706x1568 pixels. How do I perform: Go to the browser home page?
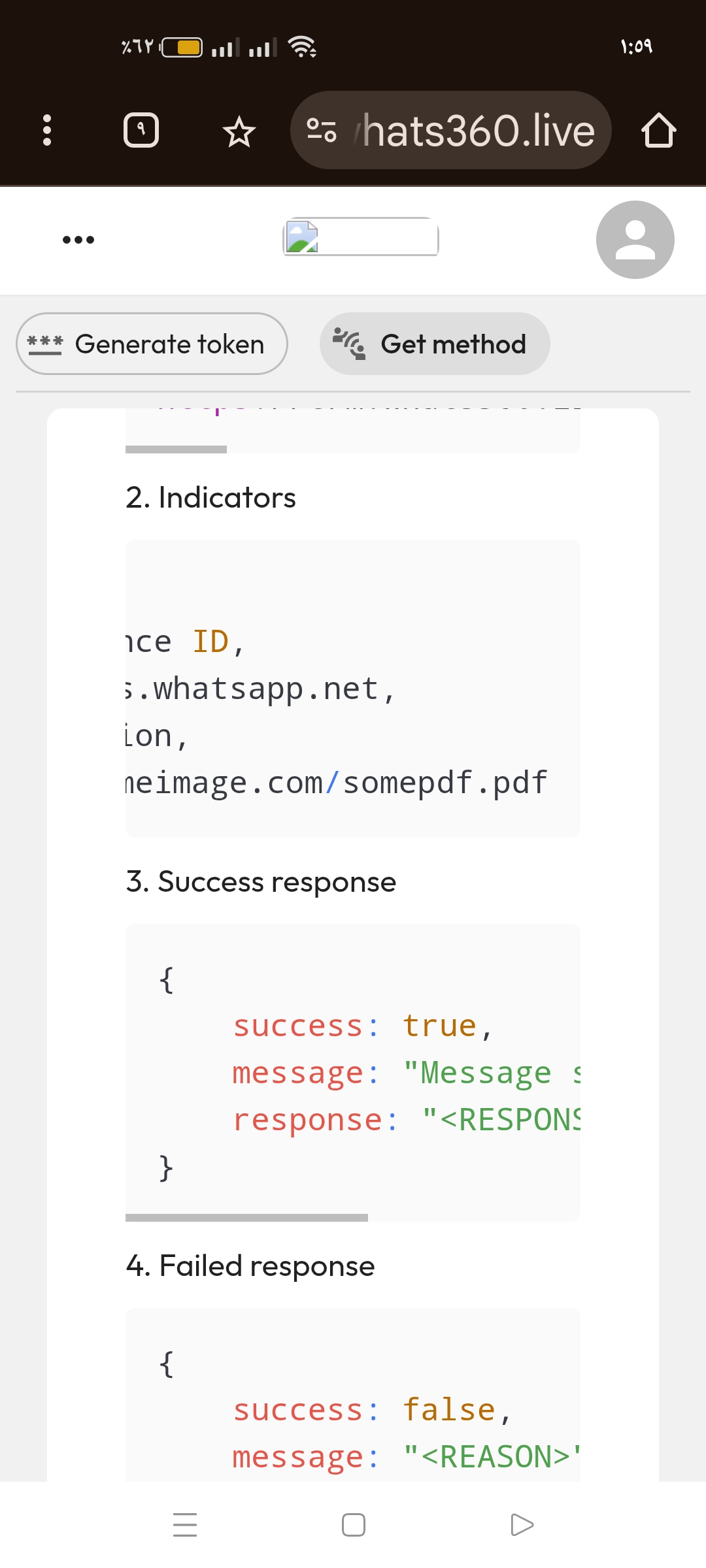[x=658, y=130]
